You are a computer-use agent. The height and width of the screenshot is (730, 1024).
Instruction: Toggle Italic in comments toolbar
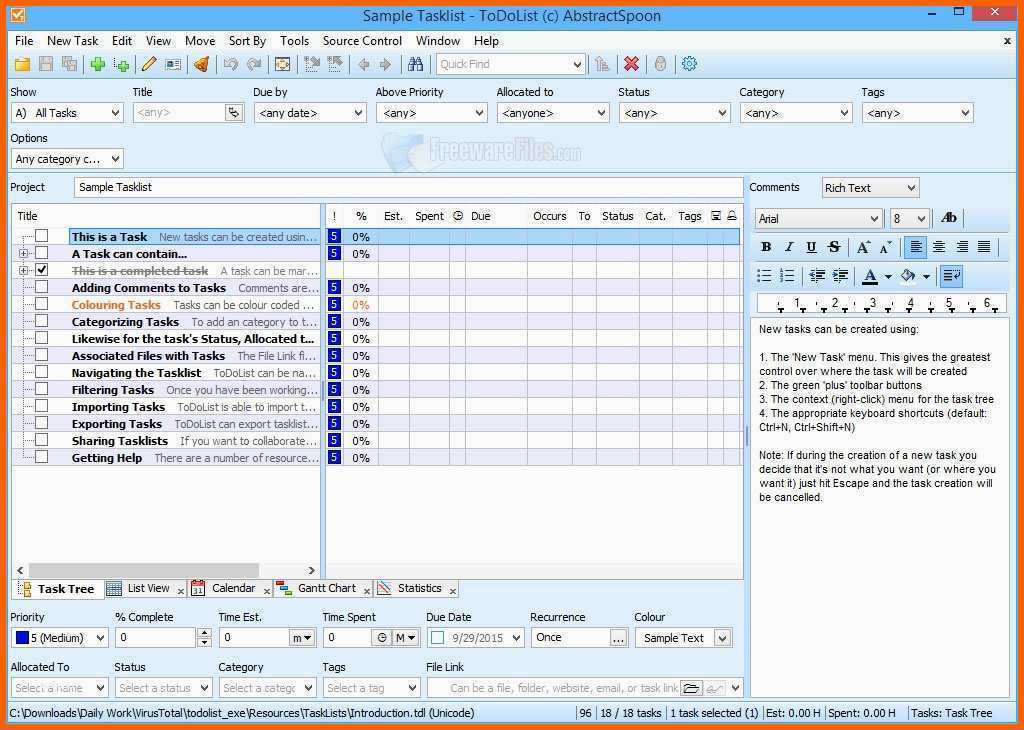[x=788, y=247]
